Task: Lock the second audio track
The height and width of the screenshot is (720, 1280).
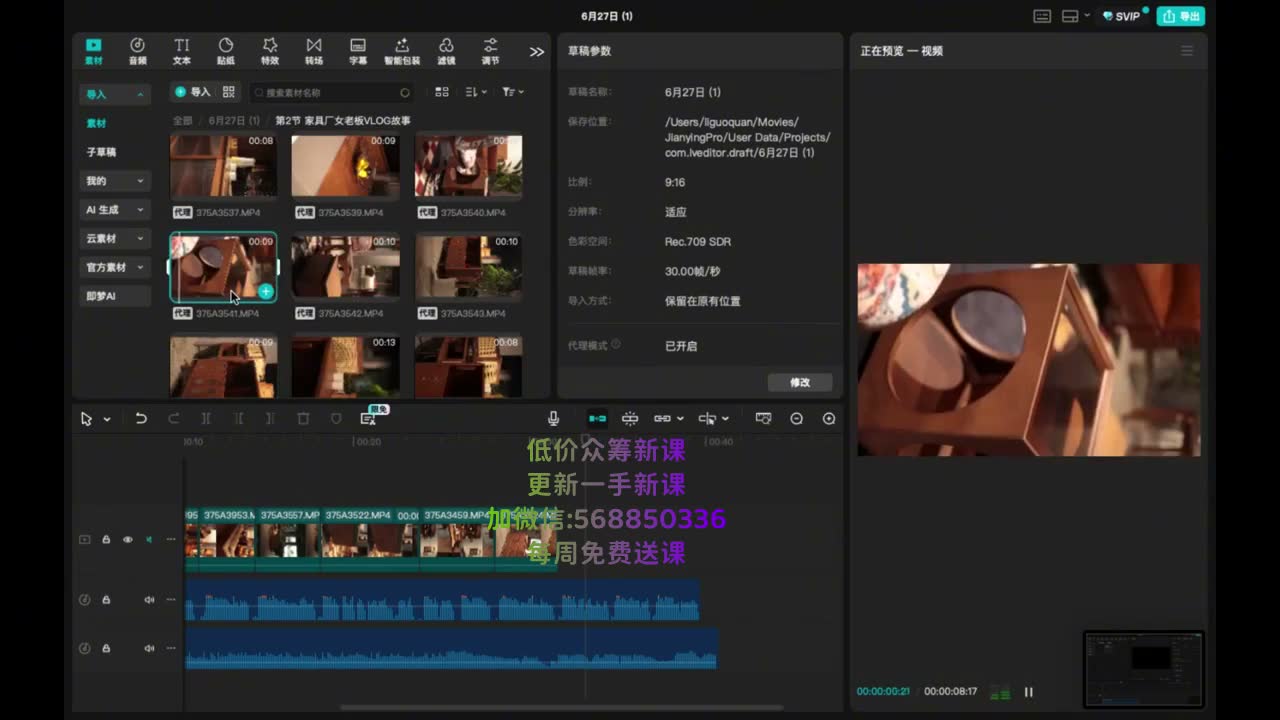Action: (106, 648)
